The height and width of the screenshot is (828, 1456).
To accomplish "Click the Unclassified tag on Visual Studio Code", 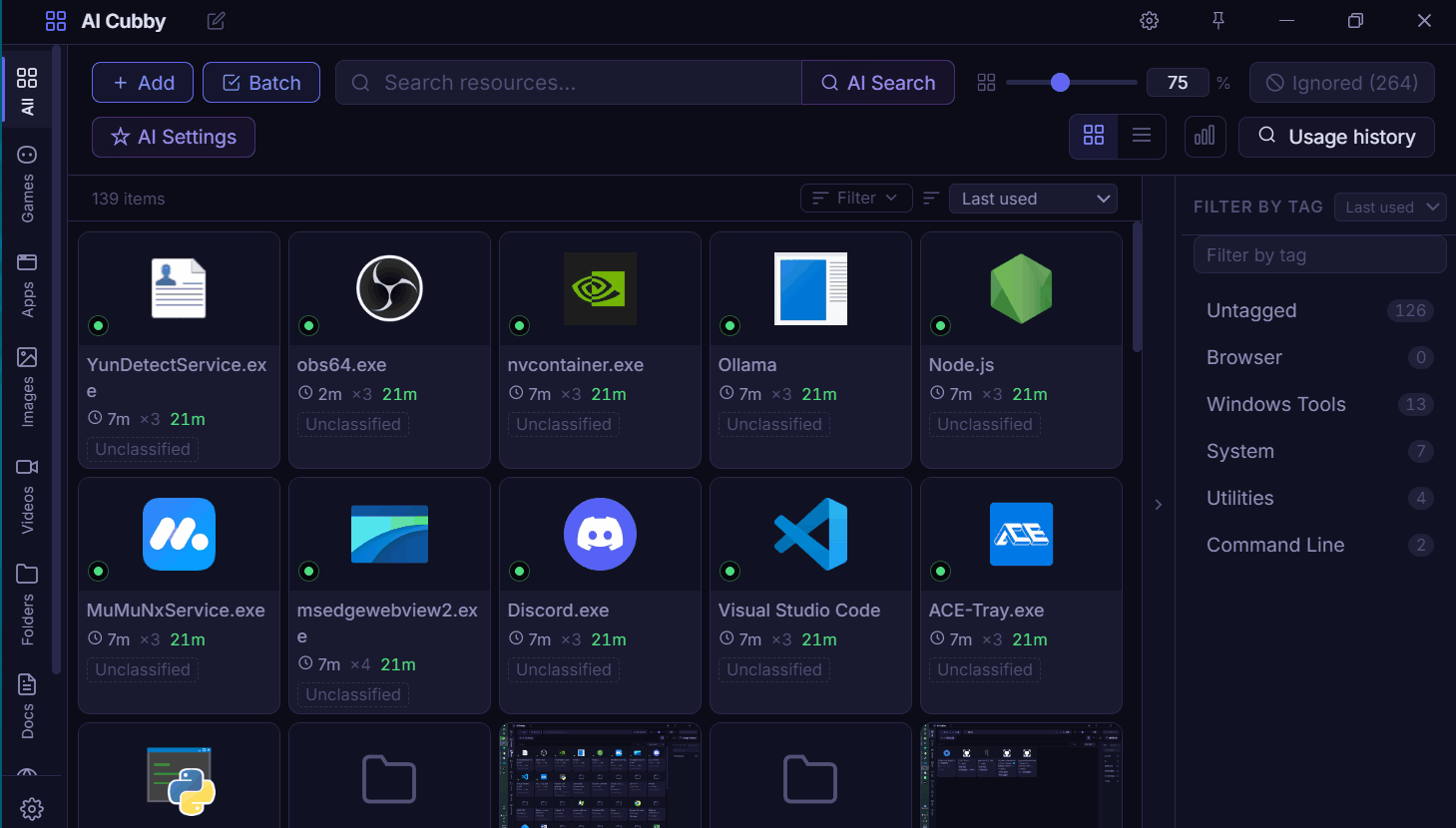I will coord(774,669).
